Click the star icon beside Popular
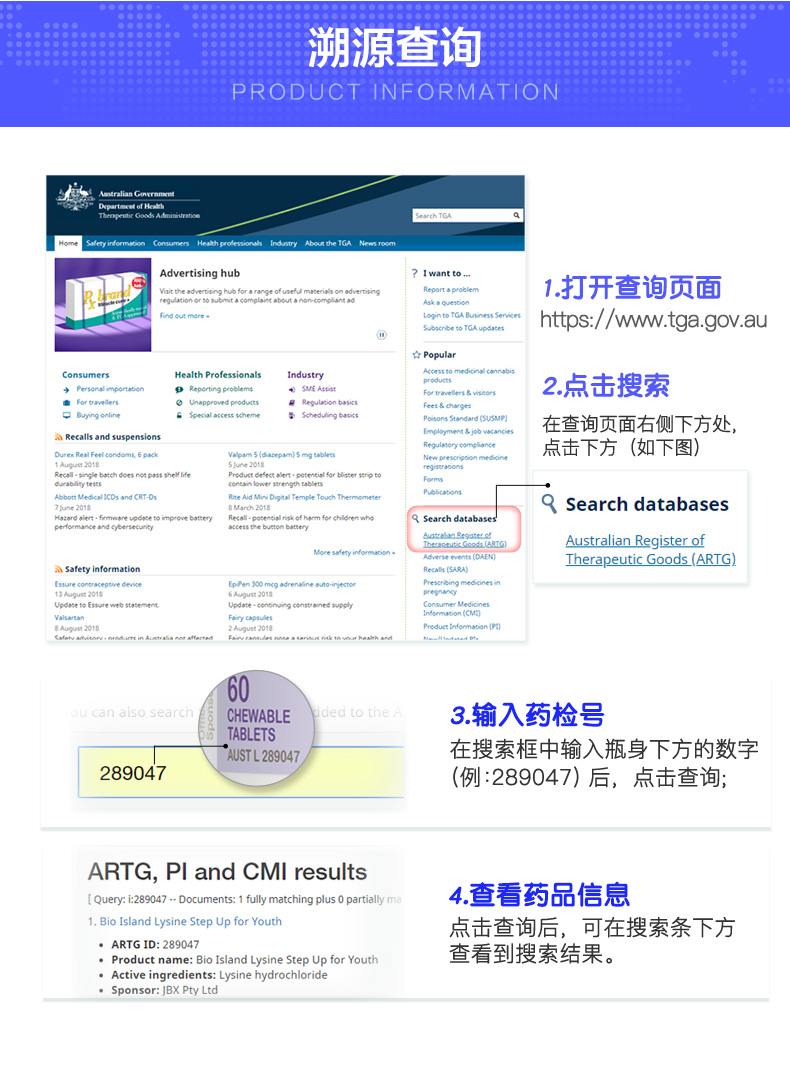Viewport: 790px width, 1065px height. [416, 355]
